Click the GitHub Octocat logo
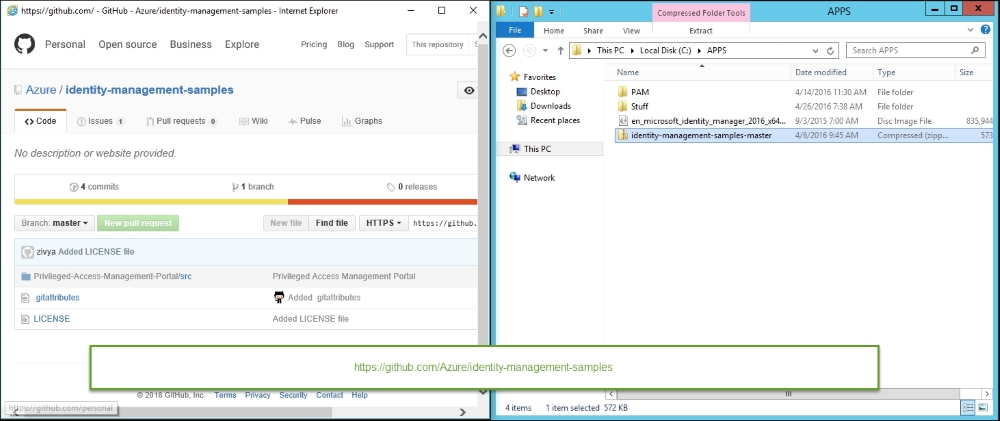This screenshot has width=1000, height=421. point(24,44)
